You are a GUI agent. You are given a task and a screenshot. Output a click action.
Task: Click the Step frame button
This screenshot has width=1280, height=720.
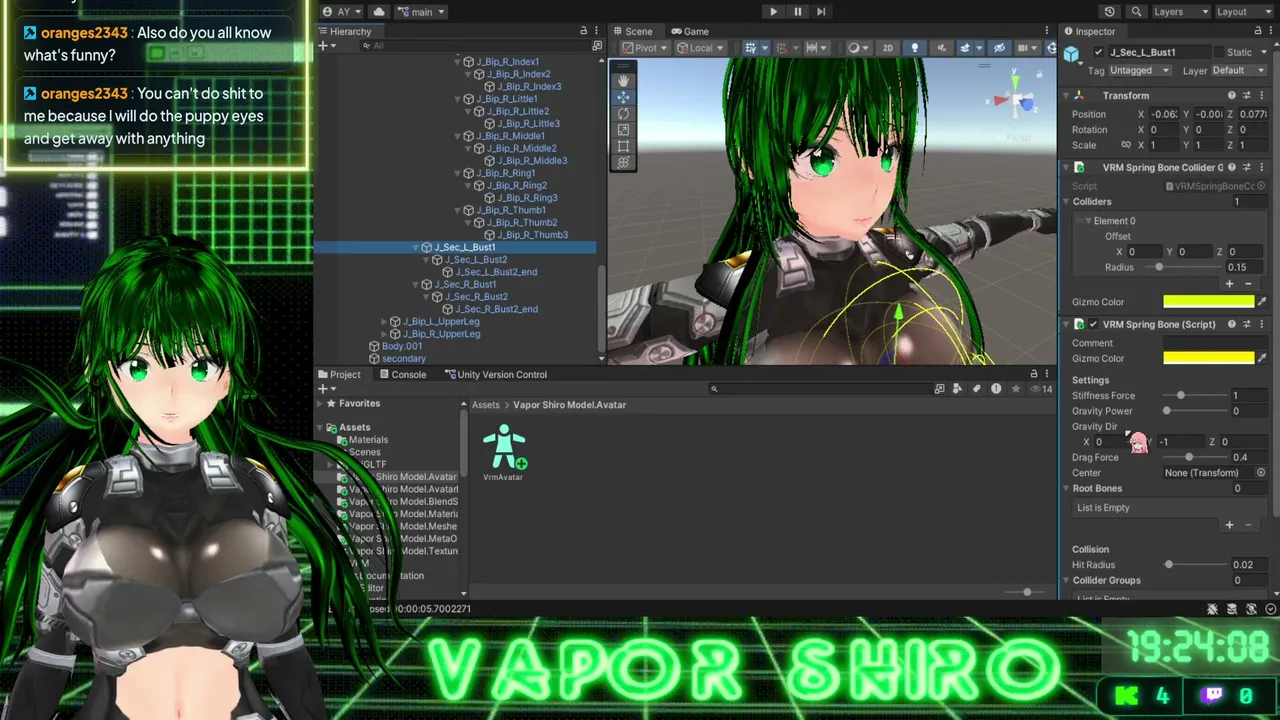821,12
